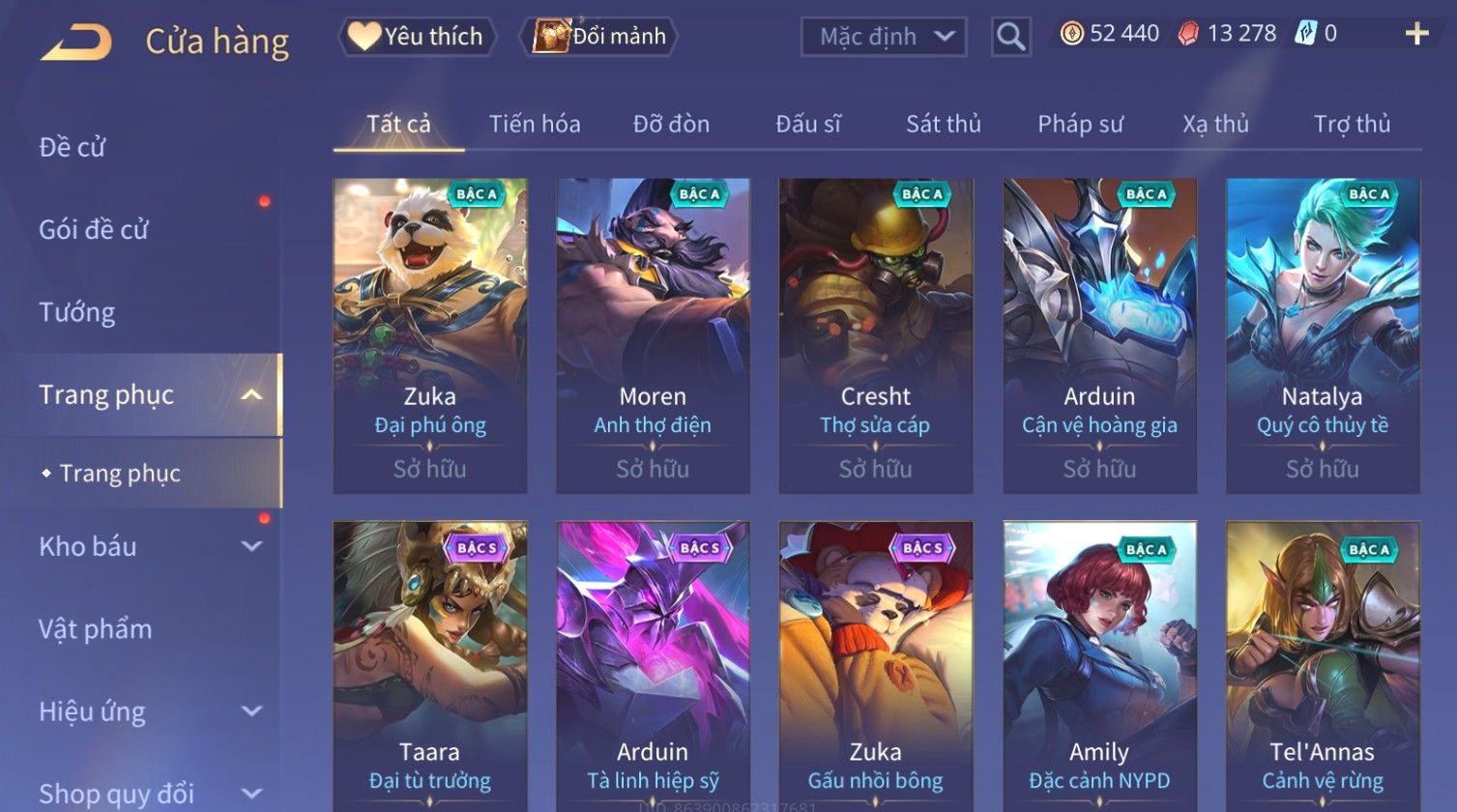Open Gói đề cử in sidebar
The image size is (1457, 812).
coord(94,229)
